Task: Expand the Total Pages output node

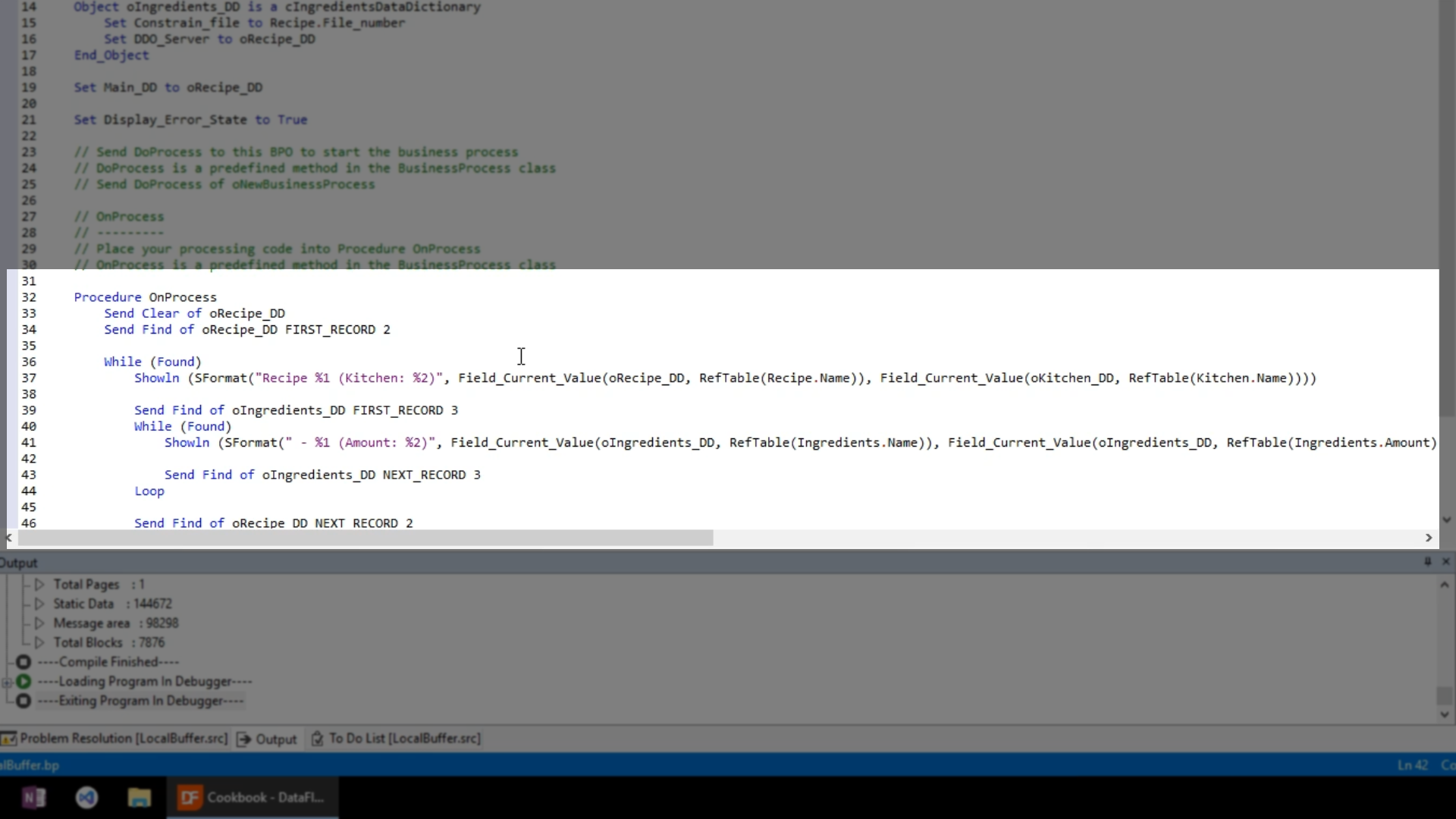Action: coord(39,585)
